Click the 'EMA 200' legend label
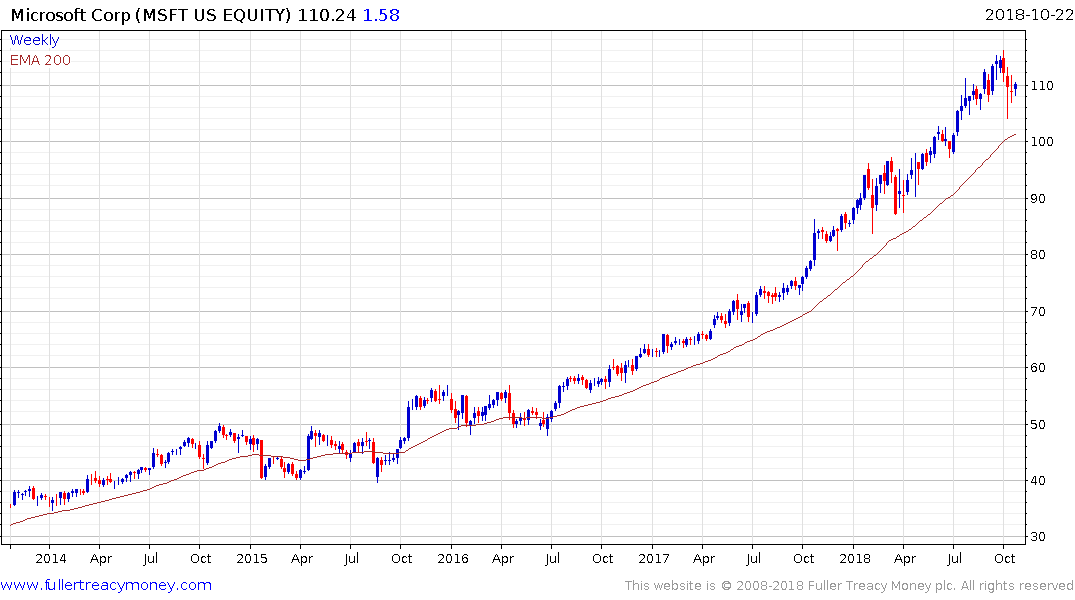This screenshot has height=600, width=1075. point(40,60)
